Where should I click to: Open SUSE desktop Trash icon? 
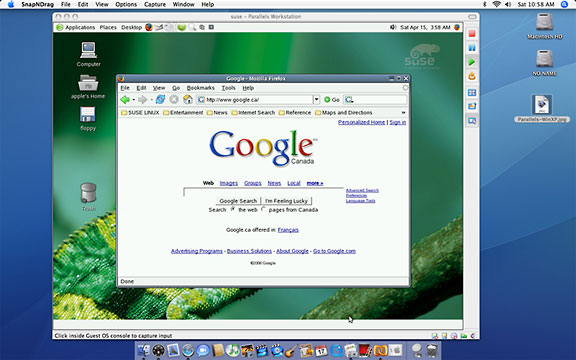88,197
